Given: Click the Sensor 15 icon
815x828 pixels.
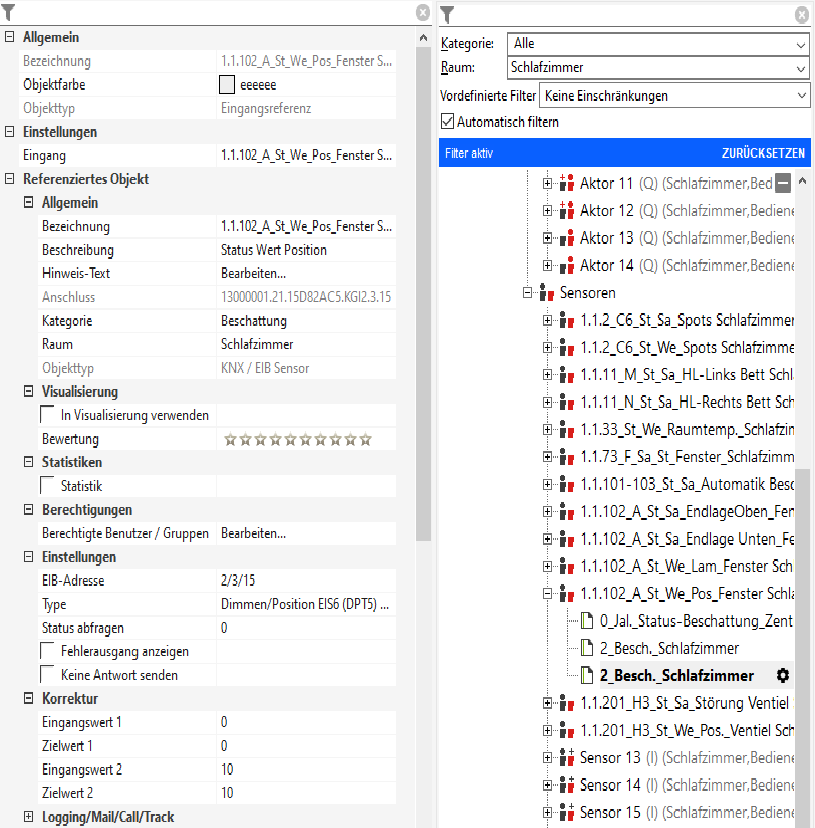Looking at the screenshot, I should (567, 812).
